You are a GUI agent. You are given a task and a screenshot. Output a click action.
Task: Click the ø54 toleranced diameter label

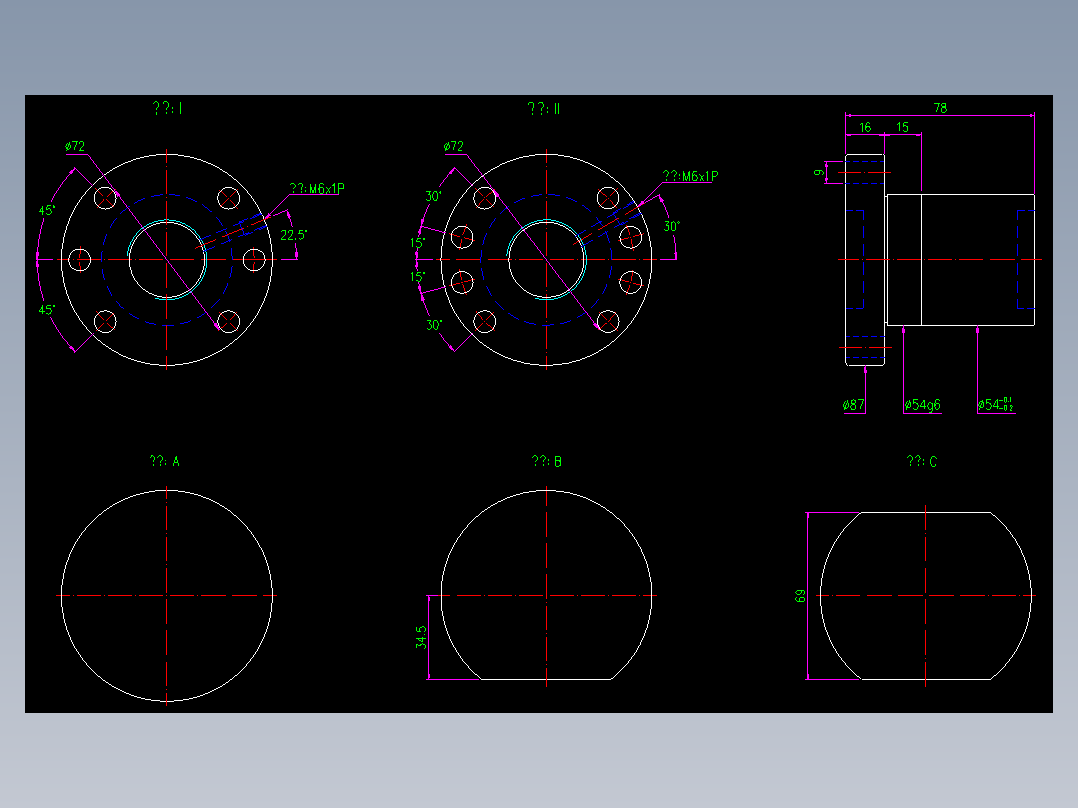coord(996,404)
